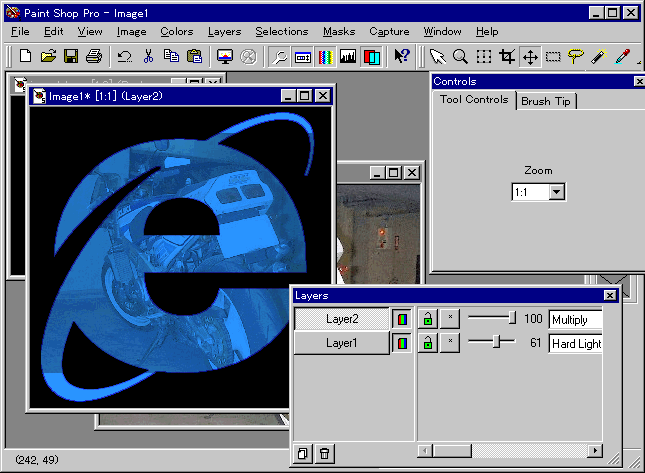
Task: Toggle the color palette toolbar button
Action: [325, 57]
